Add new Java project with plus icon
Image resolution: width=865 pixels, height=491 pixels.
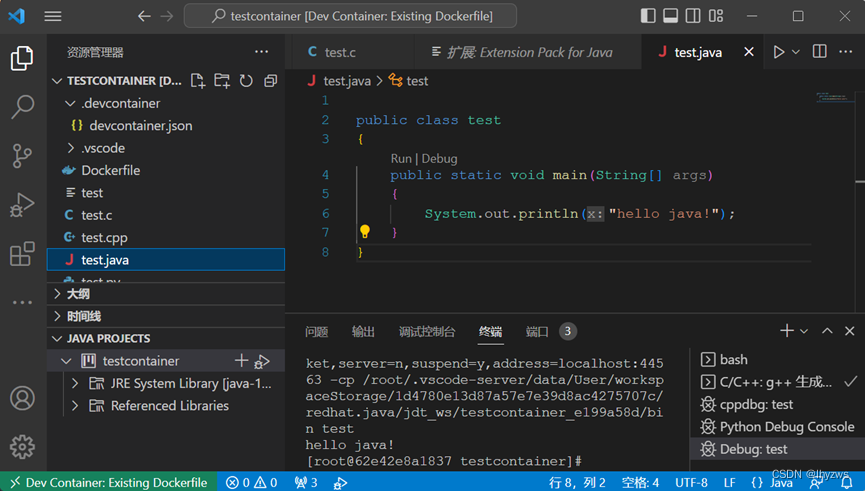point(241,361)
